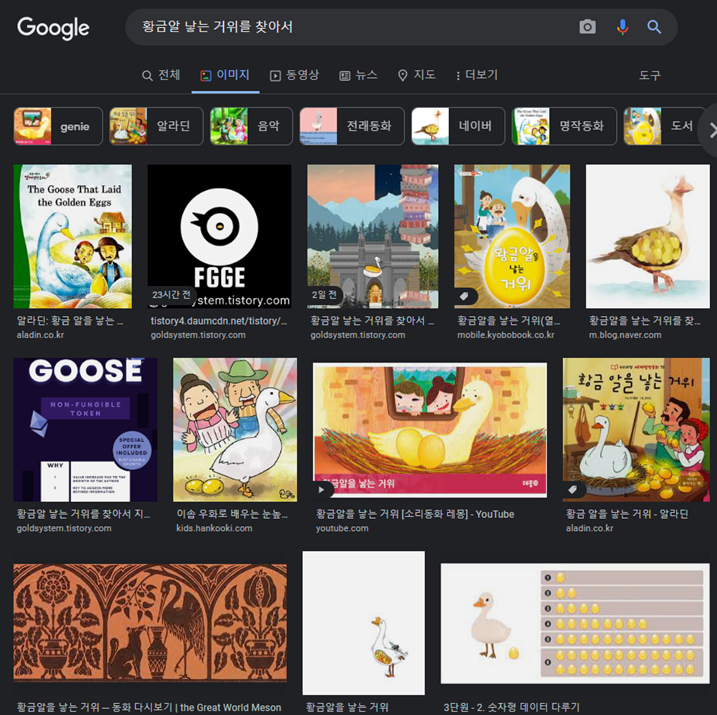Open the small goose on white background image
717x715 pixels.
tap(364, 623)
